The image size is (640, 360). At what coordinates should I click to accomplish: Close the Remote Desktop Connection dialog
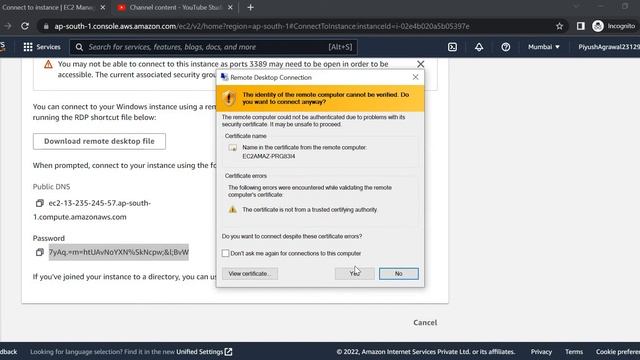click(415, 77)
